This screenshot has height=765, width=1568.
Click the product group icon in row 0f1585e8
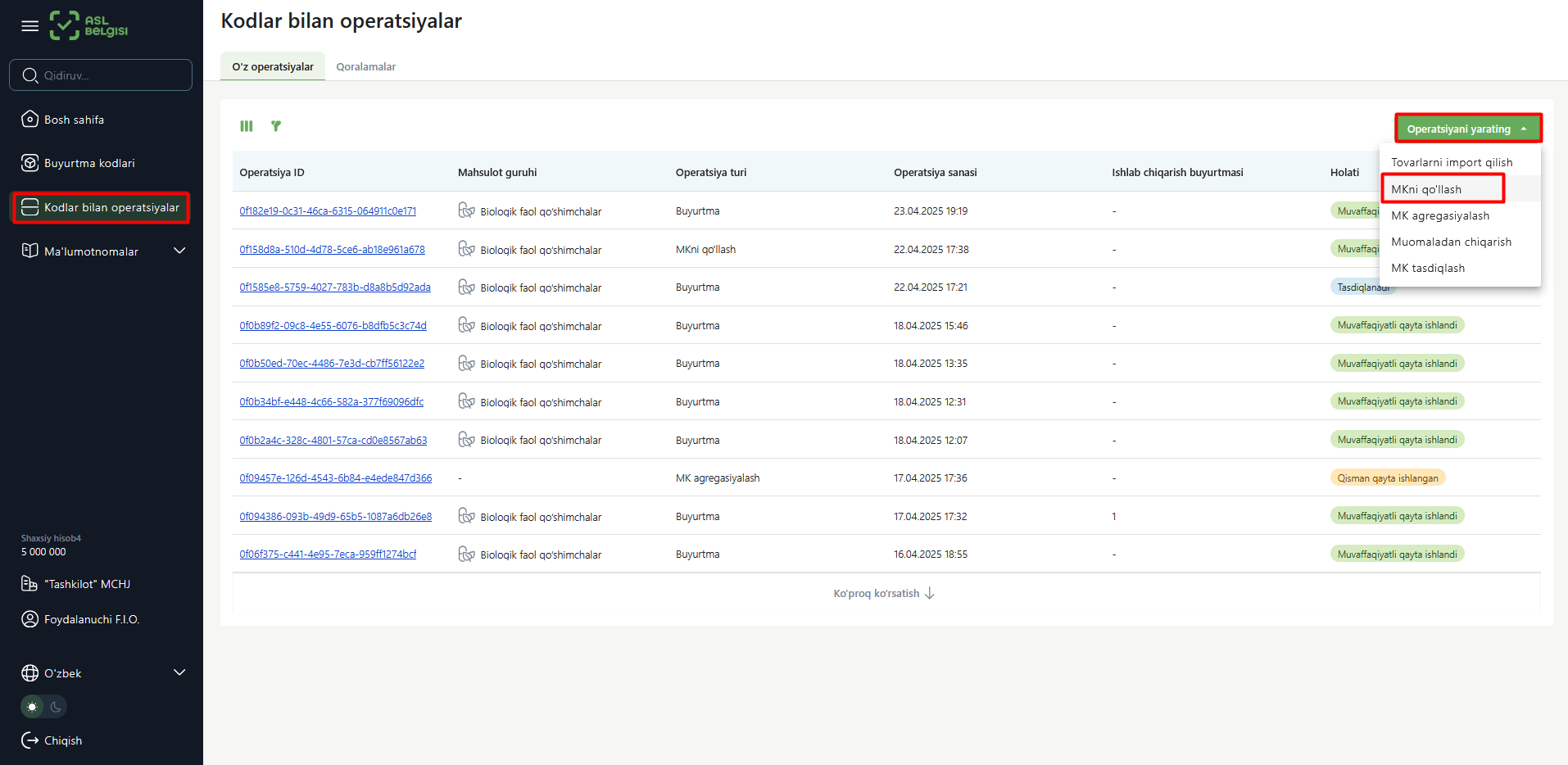[x=467, y=287]
